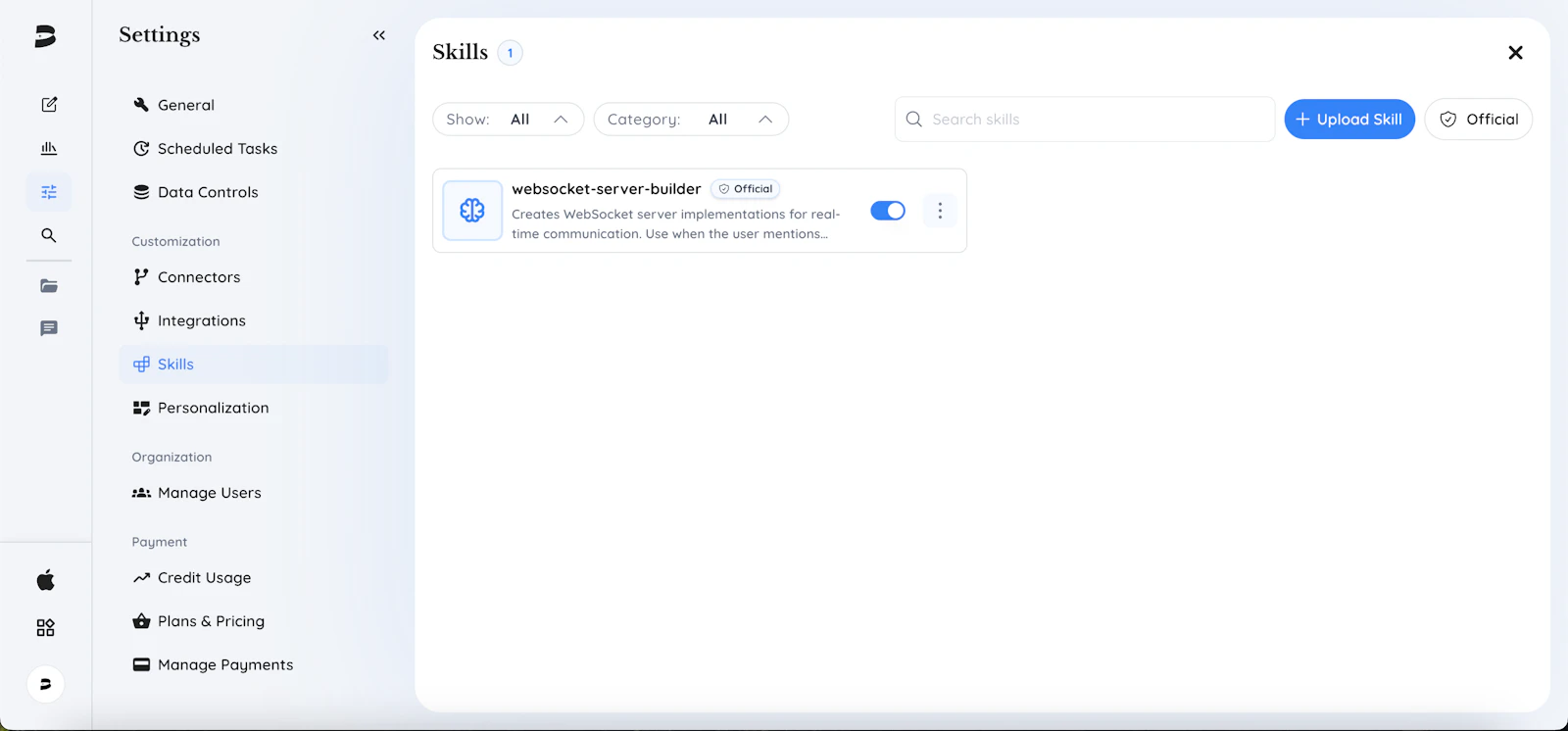Click the skill description starting 'Creates WebSocket server'

pos(676,224)
